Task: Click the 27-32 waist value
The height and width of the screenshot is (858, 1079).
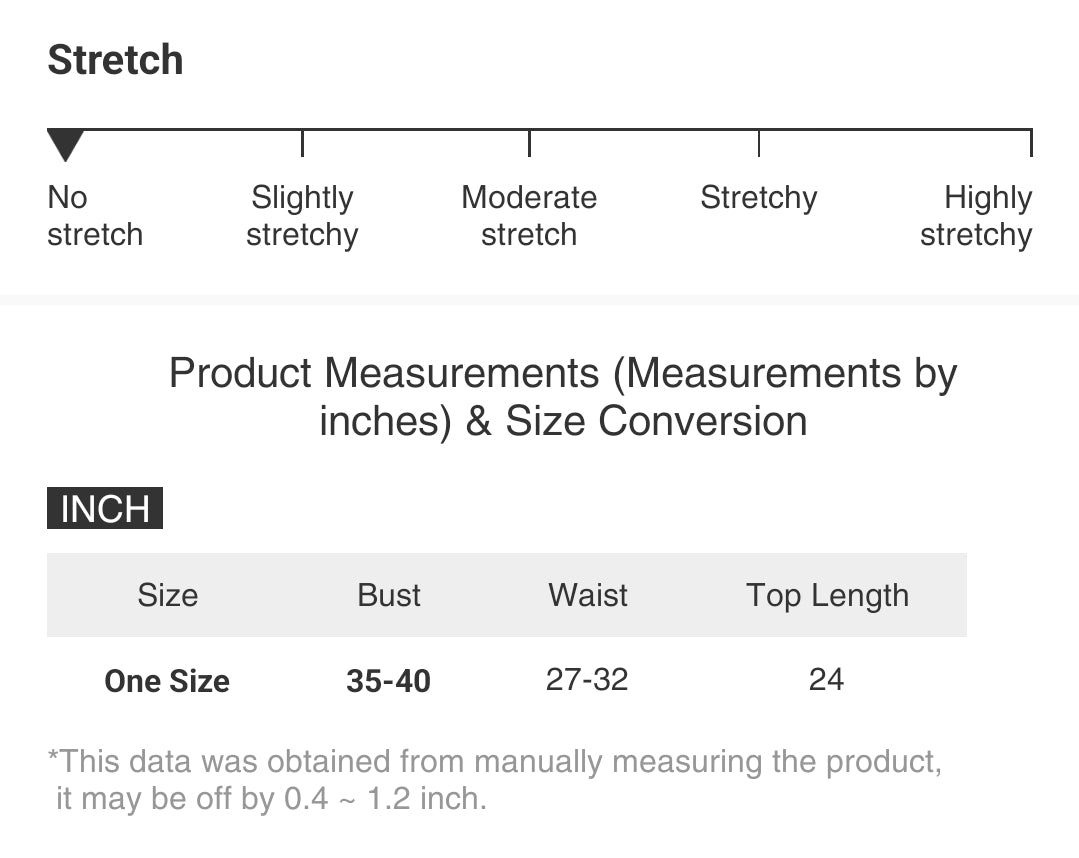Action: (x=587, y=680)
